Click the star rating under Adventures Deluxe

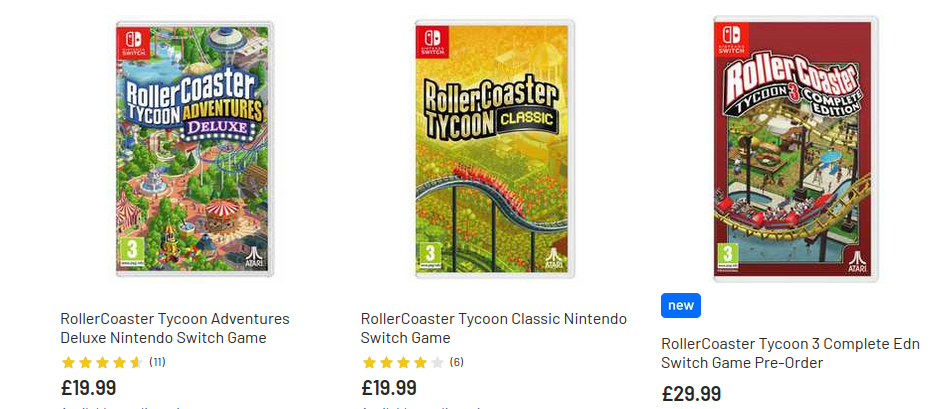point(102,362)
